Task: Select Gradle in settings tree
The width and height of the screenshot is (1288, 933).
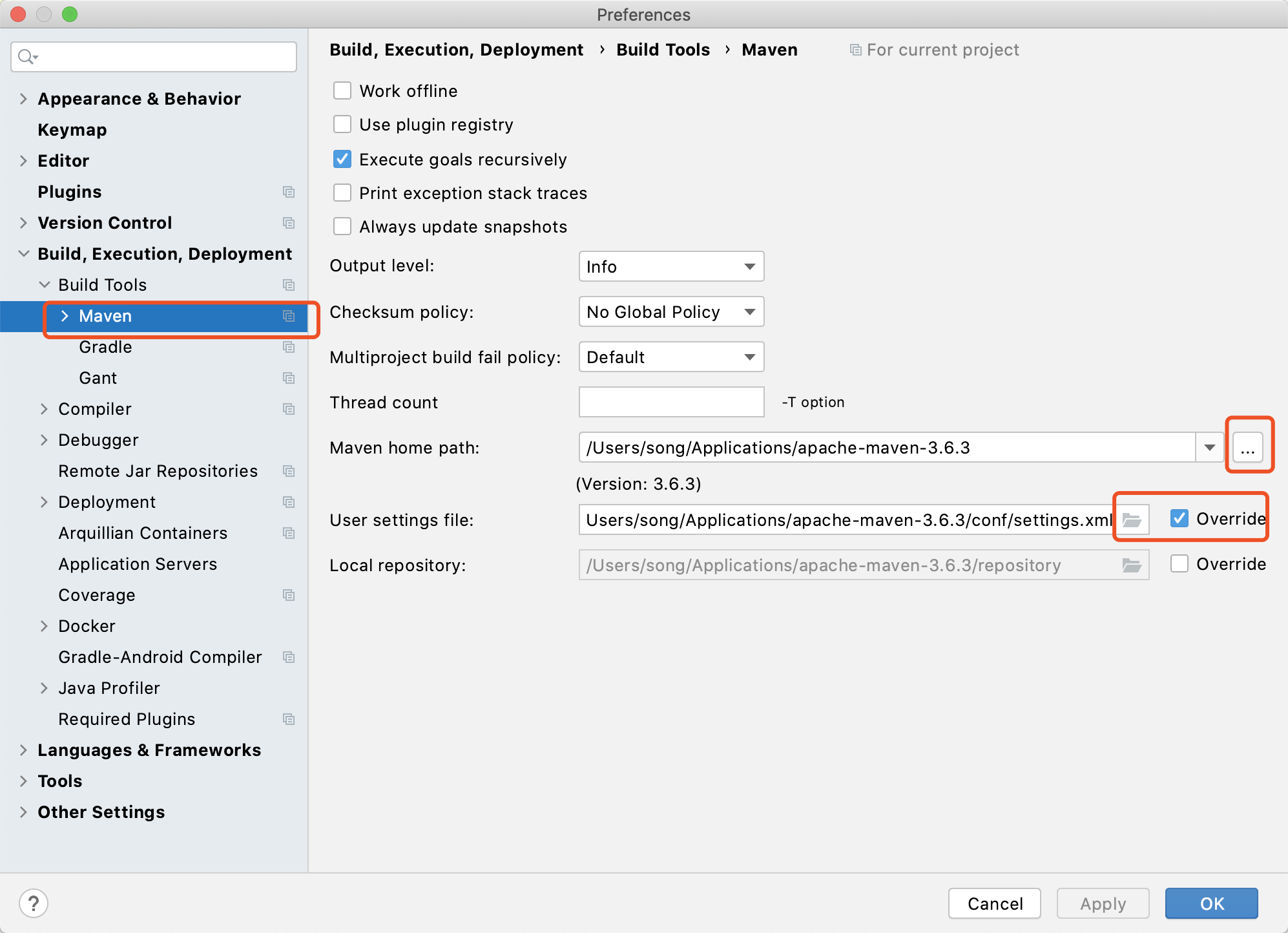Action: pos(105,347)
